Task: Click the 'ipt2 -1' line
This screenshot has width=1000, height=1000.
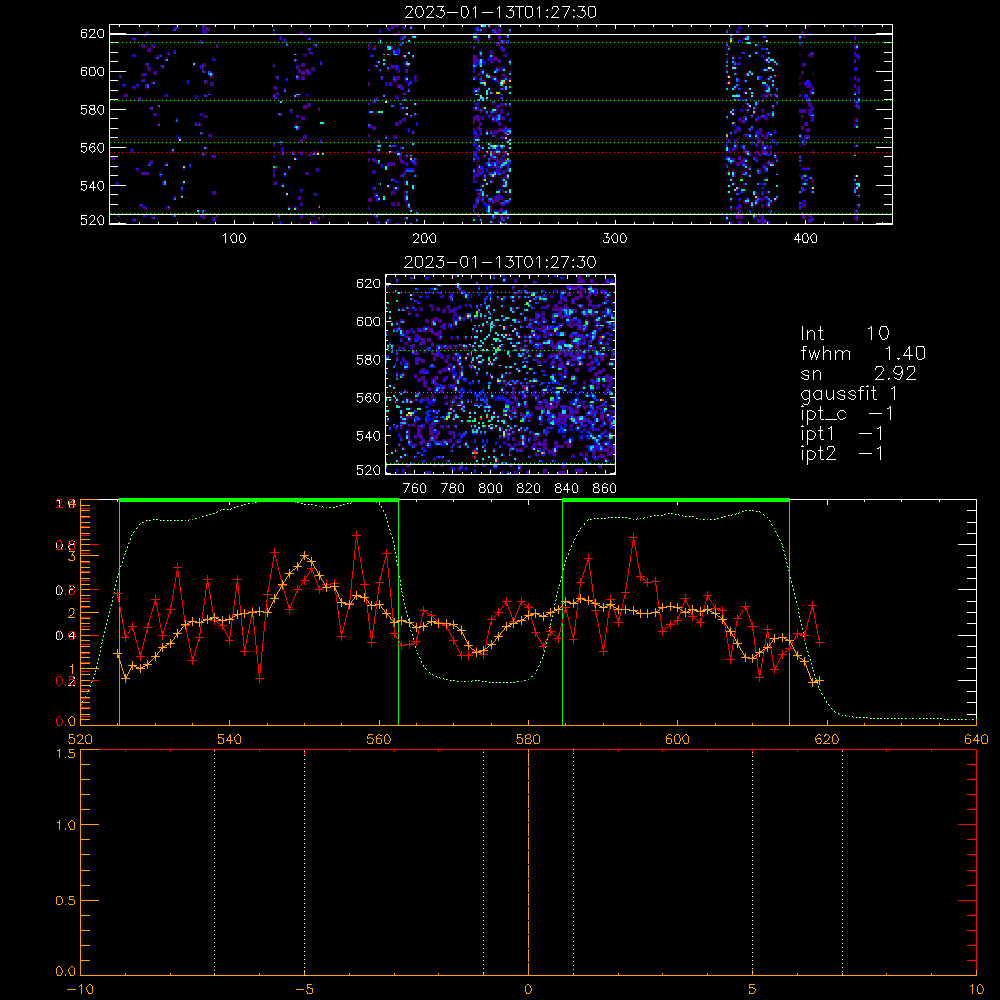Action: tap(842, 453)
